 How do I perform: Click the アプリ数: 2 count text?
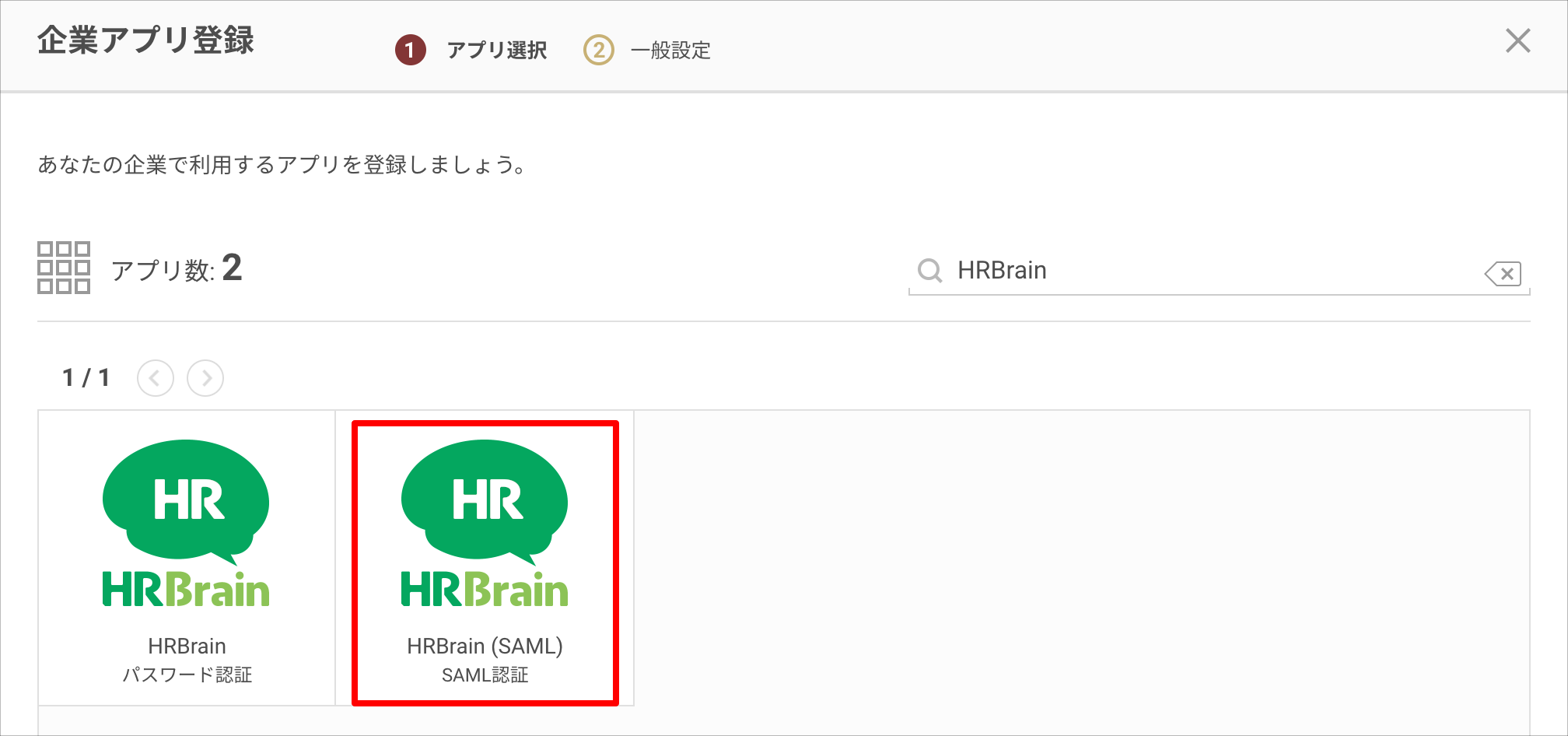(177, 269)
